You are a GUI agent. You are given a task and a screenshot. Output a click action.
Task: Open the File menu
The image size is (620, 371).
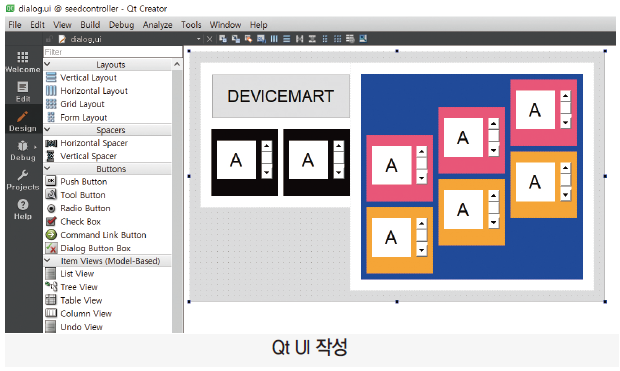tap(15, 25)
